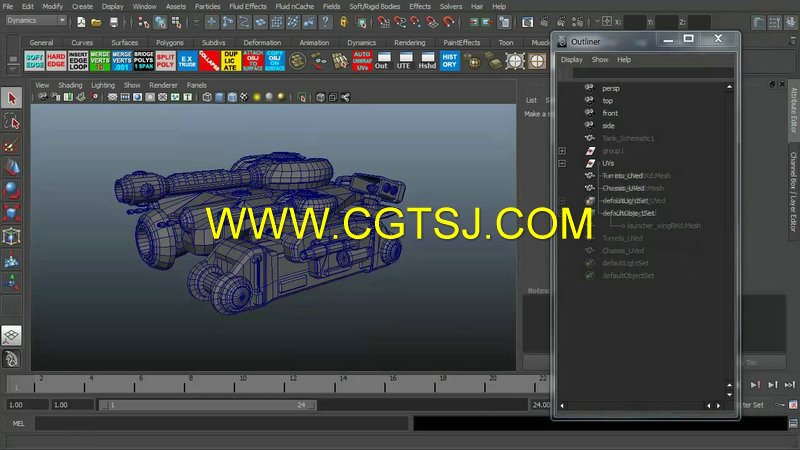Click the EXTRUDE shelf button
This screenshot has height=450, width=800.
(x=187, y=61)
